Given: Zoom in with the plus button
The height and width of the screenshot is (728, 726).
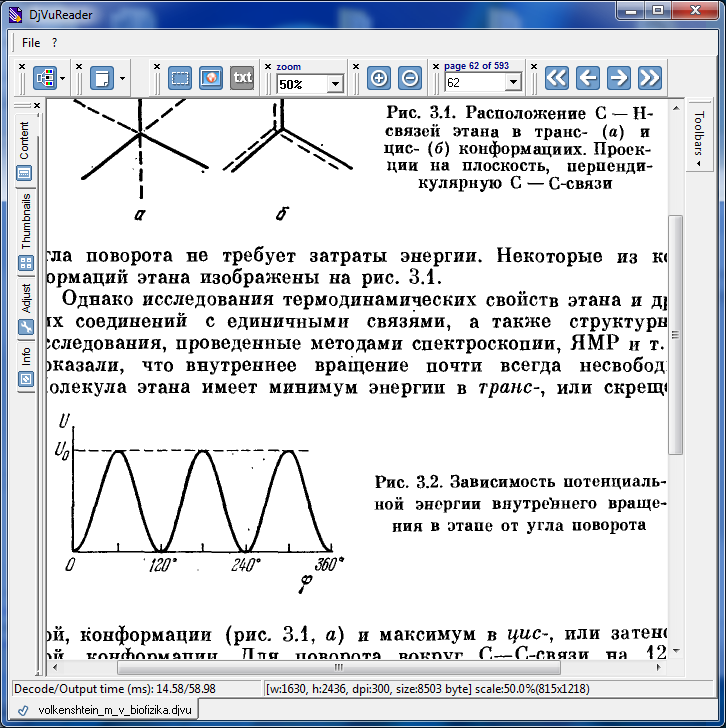Looking at the screenshot, I should click(x=379, y=78).
